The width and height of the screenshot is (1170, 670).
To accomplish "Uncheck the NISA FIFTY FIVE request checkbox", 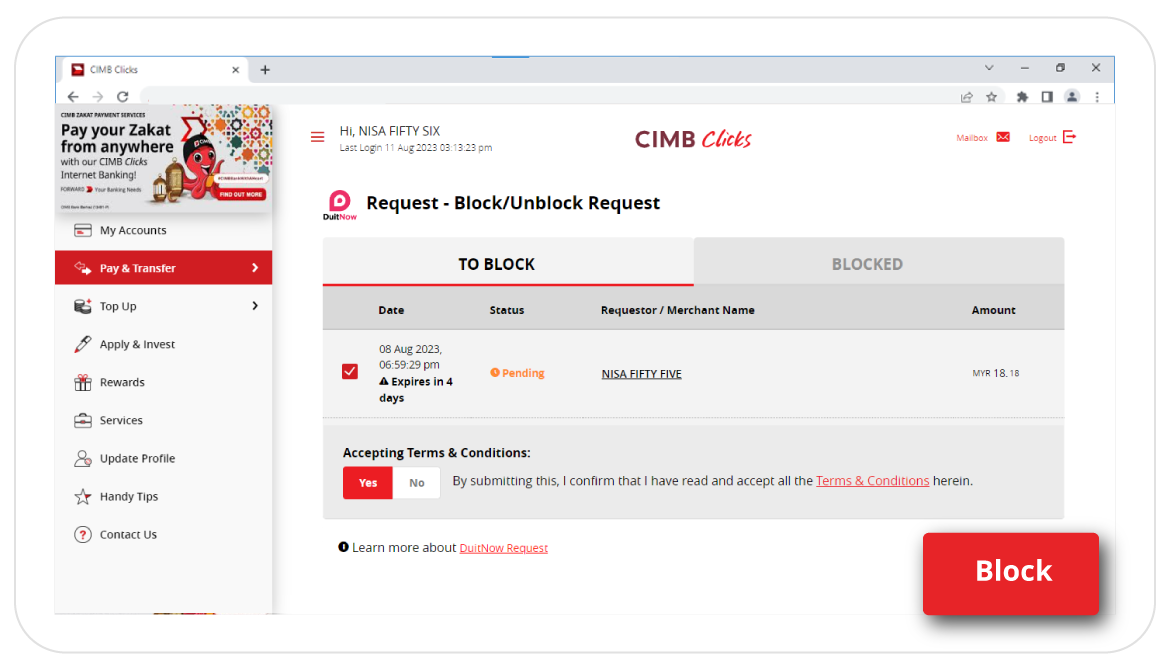I will [x=350, y=372].
